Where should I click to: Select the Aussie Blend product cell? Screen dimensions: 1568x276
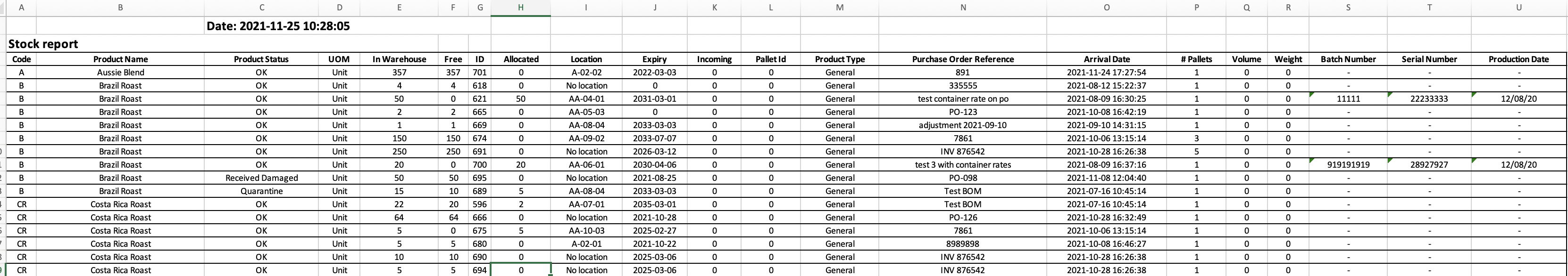(x=120, y=73)
